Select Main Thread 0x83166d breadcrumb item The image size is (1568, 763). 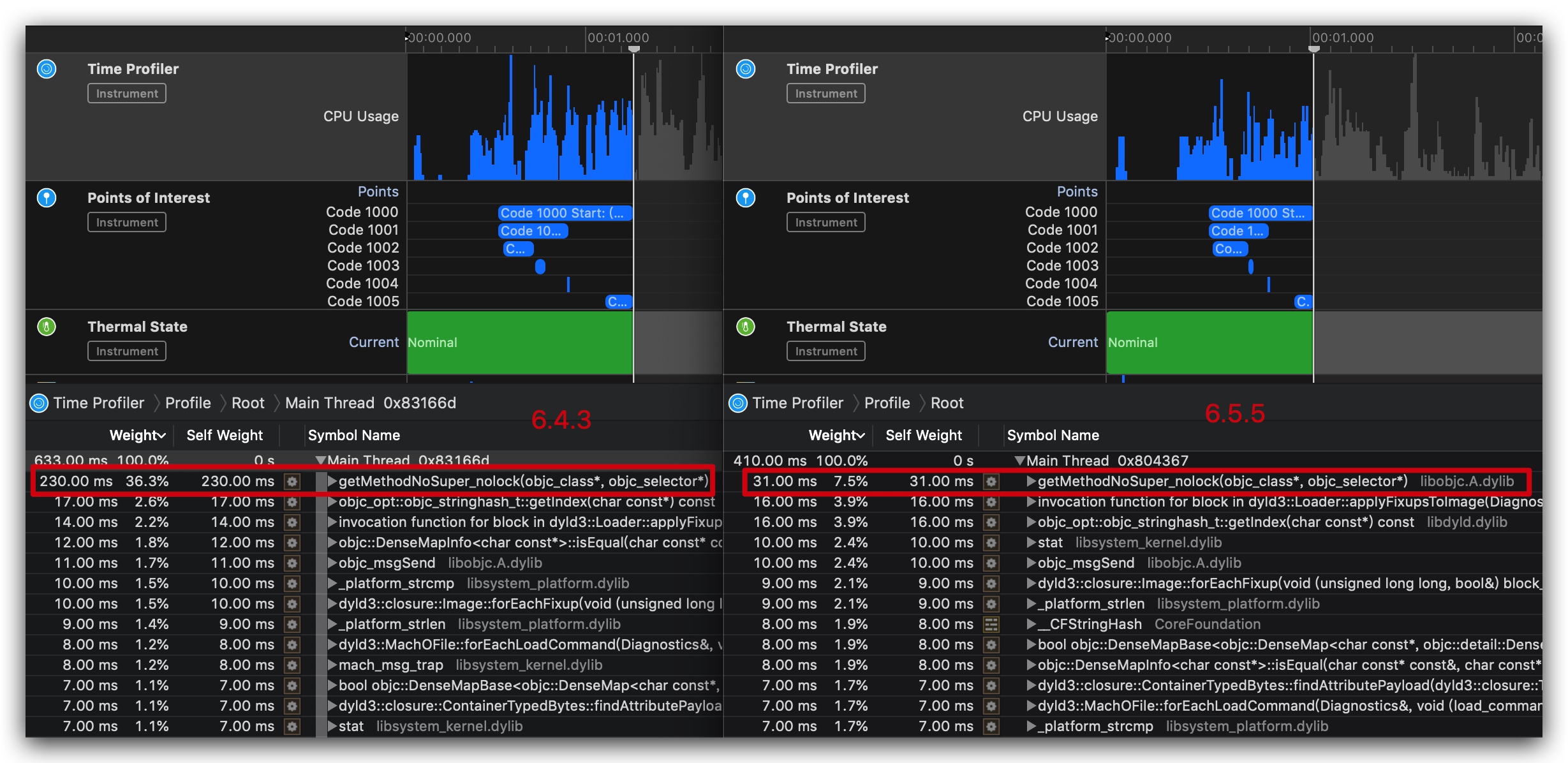pos(370,403)
